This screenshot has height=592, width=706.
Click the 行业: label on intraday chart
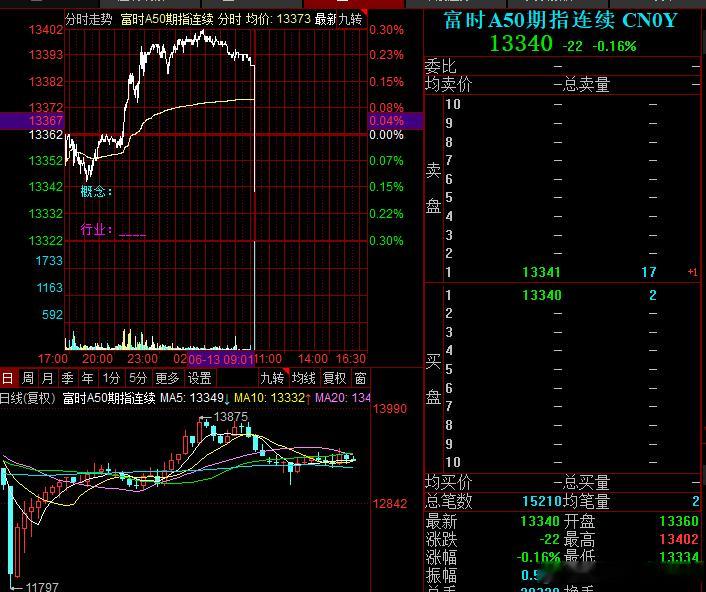pos(96,230)
